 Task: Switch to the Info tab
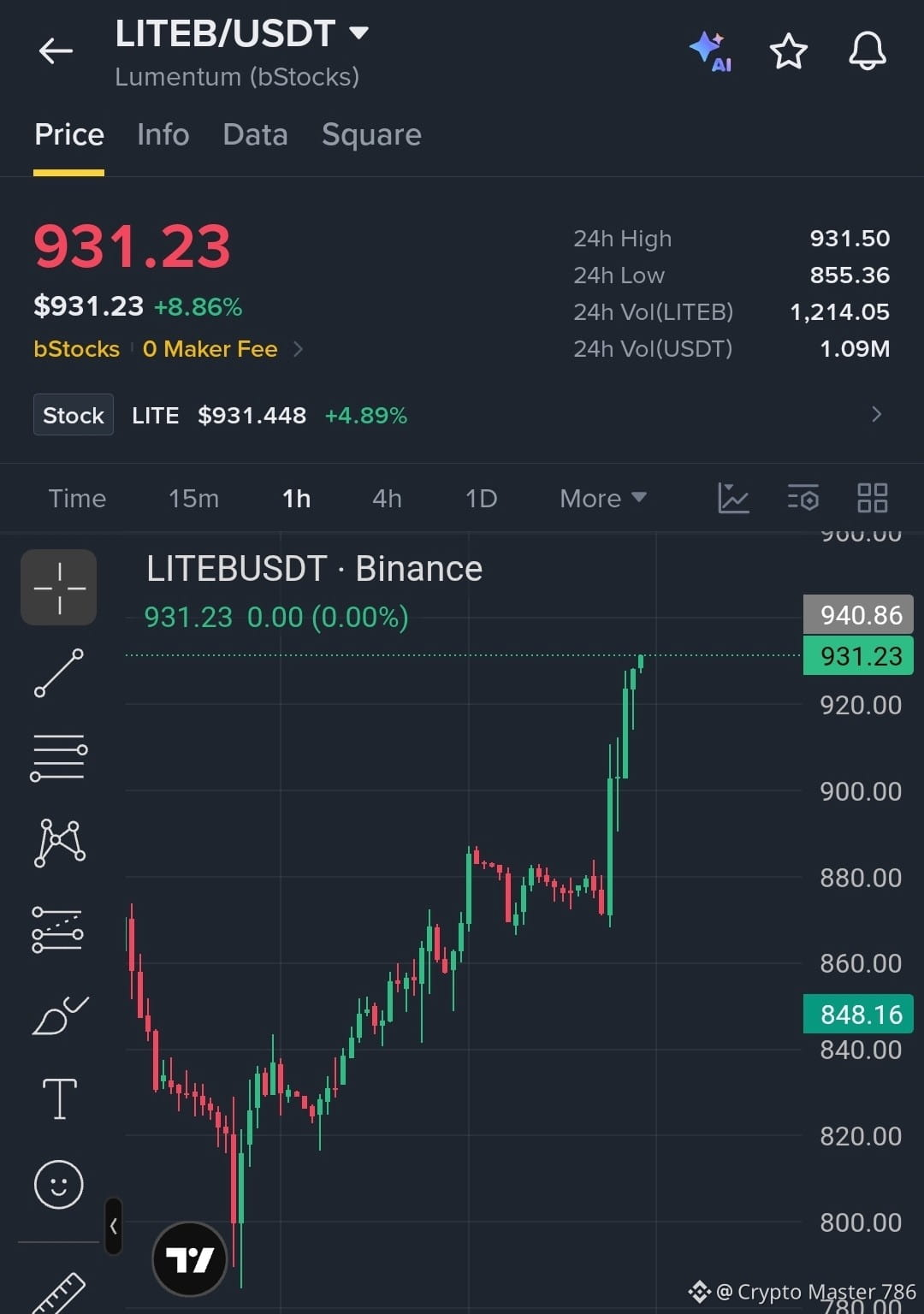pyautogui.click(x=163, y=135)
